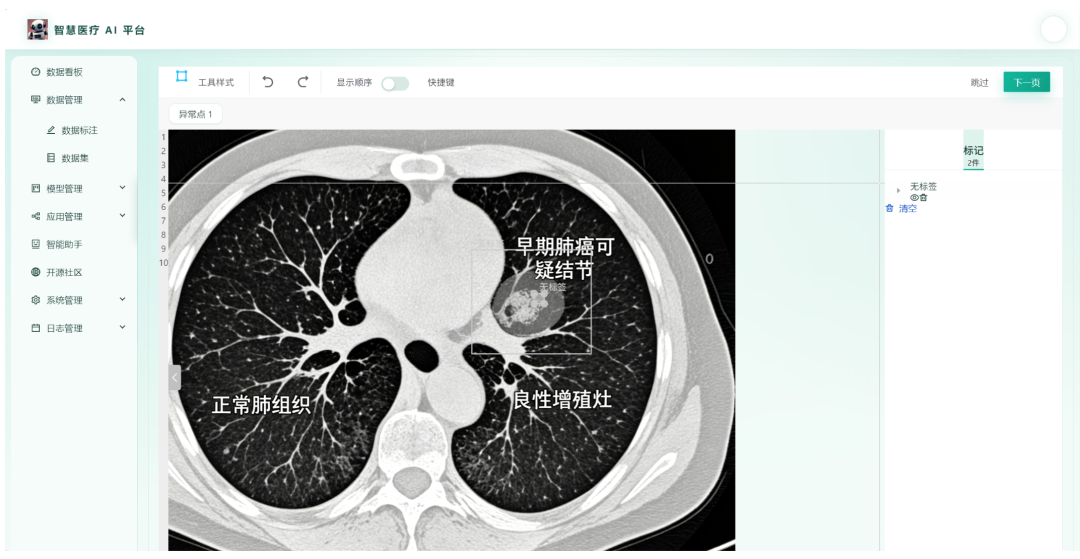1080x559 pixels.
Task: Select the 无标签 entry in mark list
Action: click(x=923, y=187)
